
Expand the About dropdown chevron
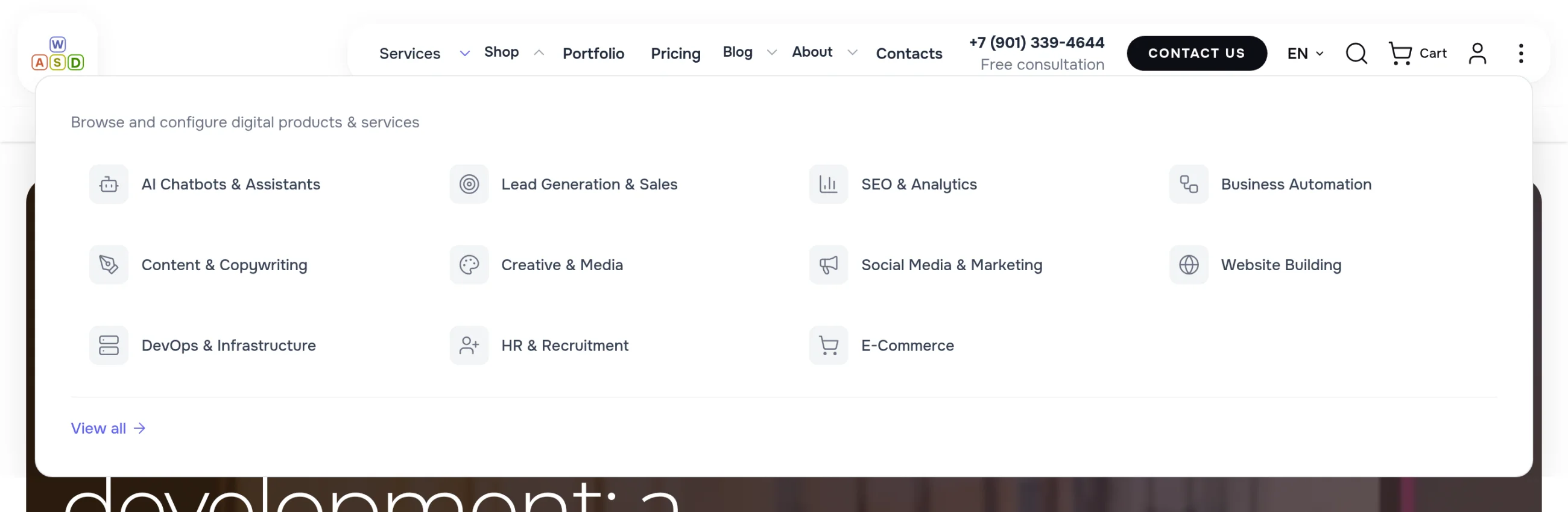(852, 53)
